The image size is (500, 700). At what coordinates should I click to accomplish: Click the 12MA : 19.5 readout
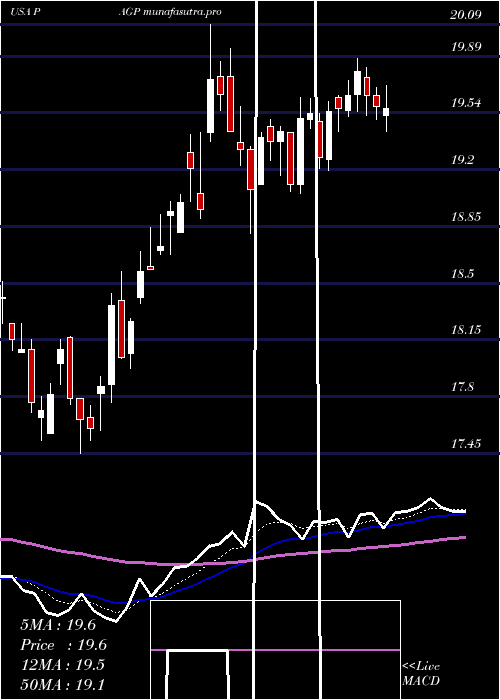point(62,665)
